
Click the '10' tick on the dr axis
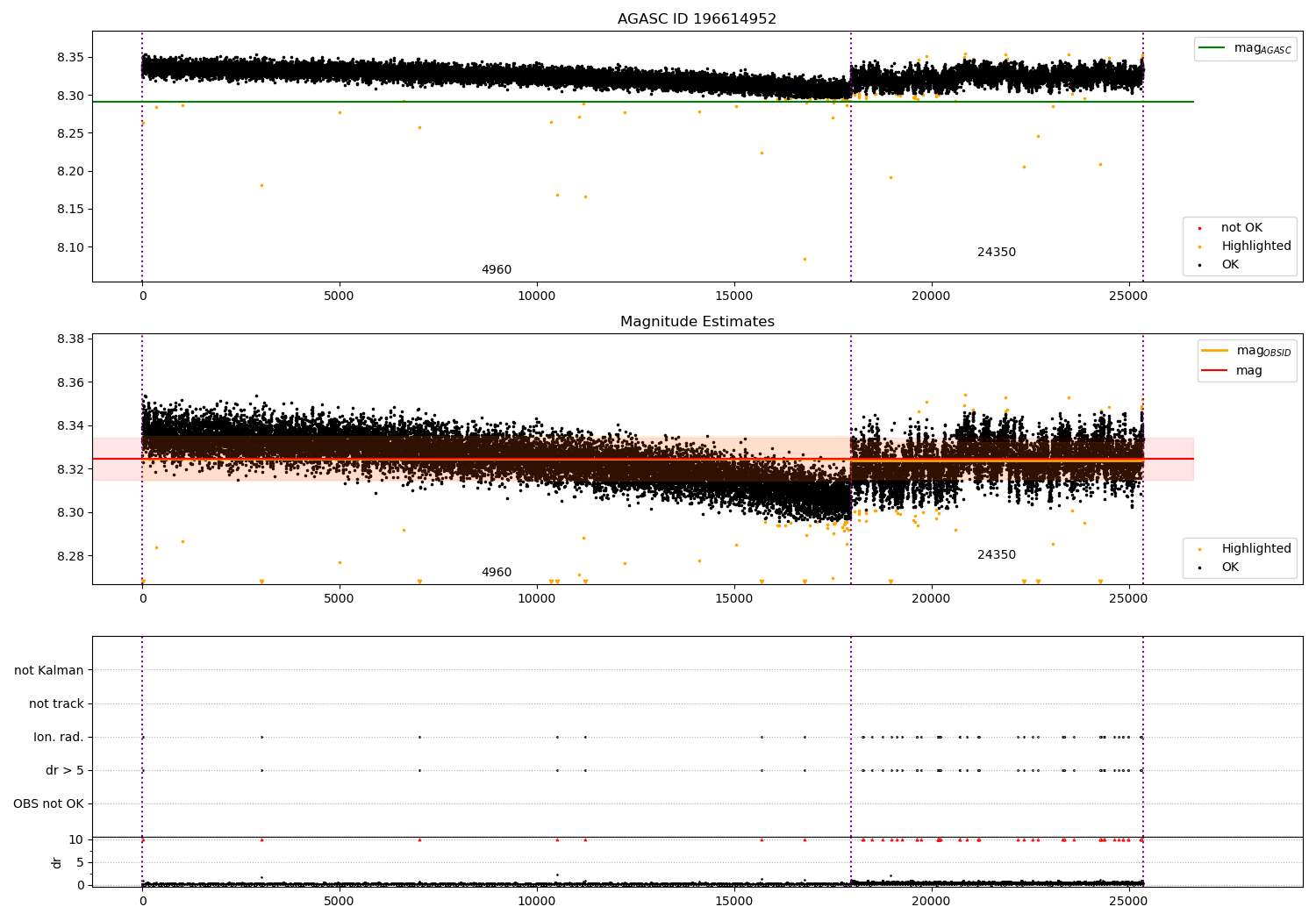(76, 840)
